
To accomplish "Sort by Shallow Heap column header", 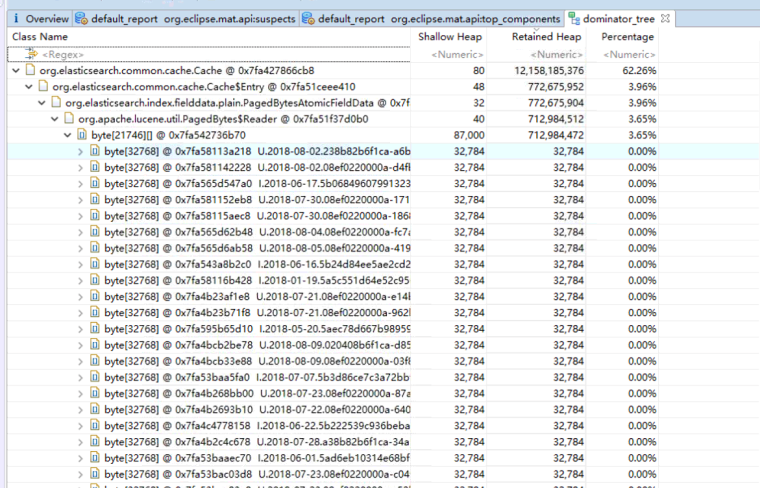I will [x=450, y=37].
